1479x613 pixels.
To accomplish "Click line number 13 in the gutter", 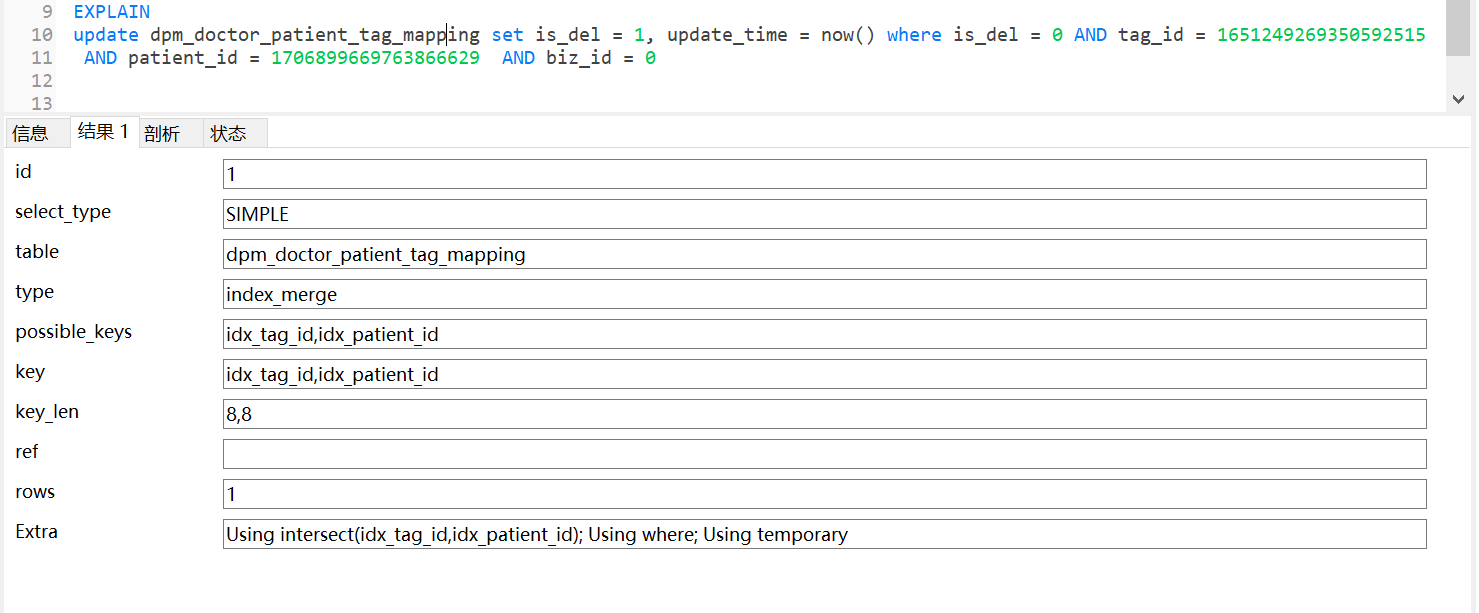I will [x=41, y=104].
